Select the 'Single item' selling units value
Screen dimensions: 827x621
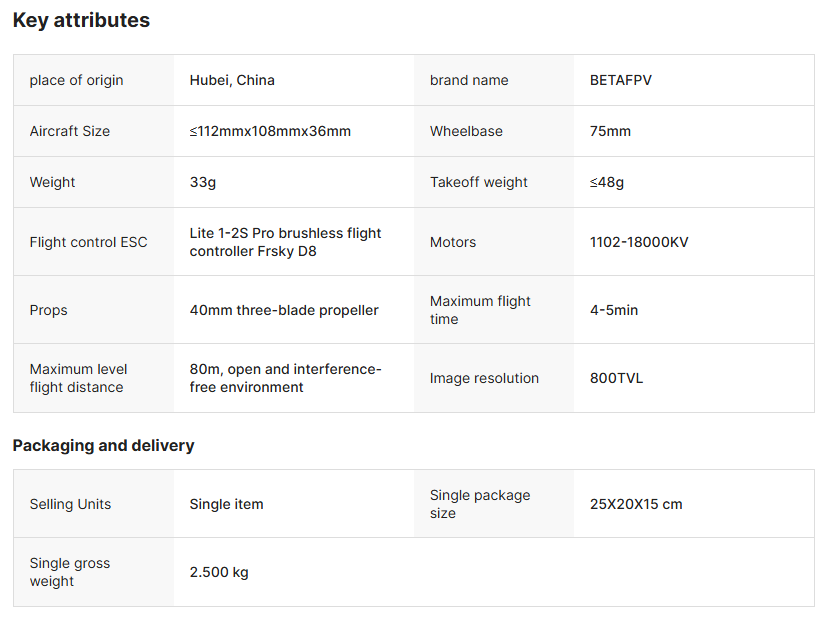[227, 504]
